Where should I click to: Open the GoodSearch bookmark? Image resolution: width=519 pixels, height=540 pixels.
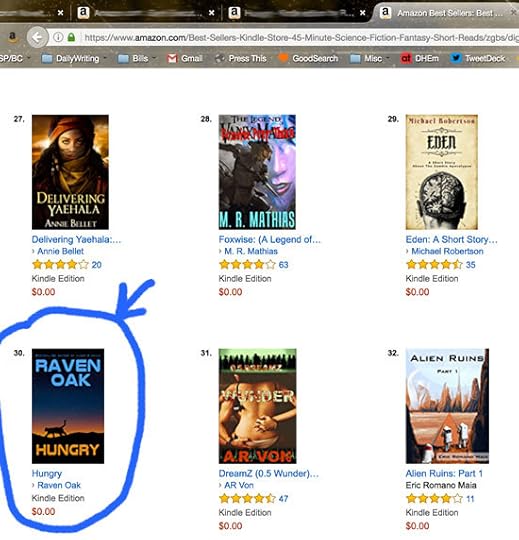(x=308, y=59)
